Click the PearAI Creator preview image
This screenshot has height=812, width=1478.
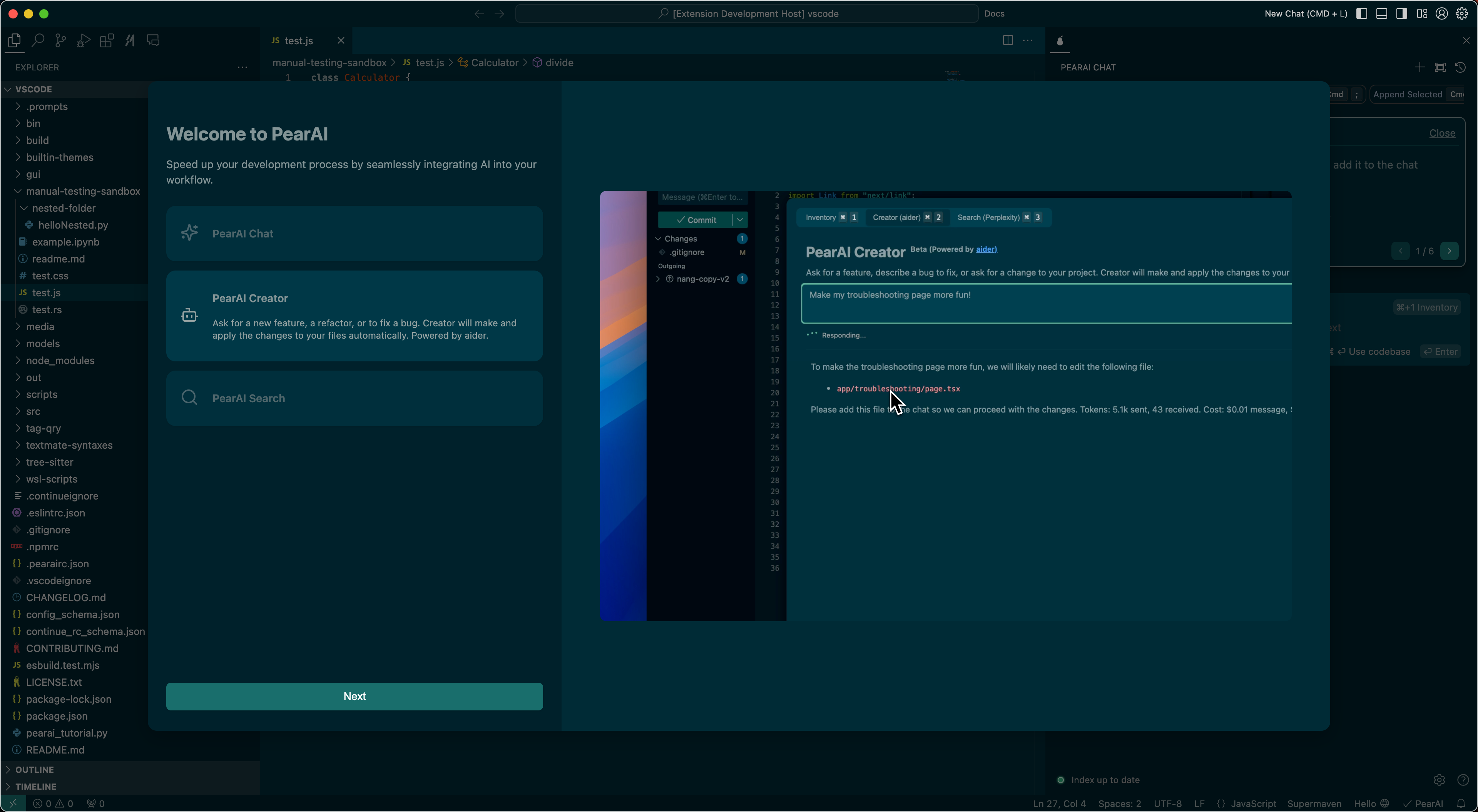tap(945, 405)
